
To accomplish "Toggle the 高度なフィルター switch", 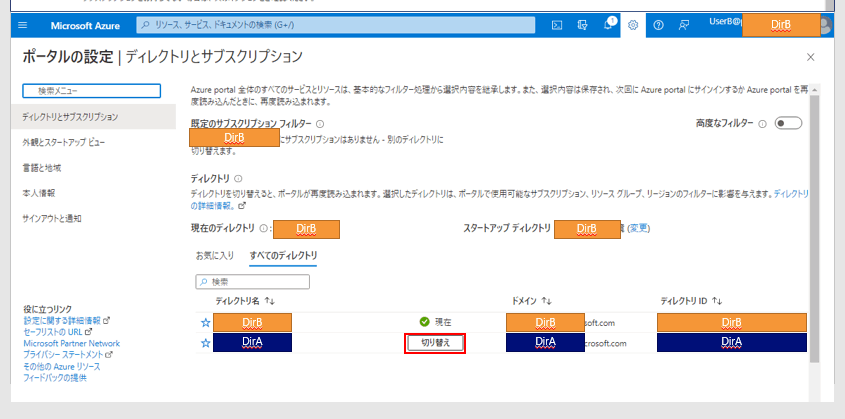I will point(788,123).
